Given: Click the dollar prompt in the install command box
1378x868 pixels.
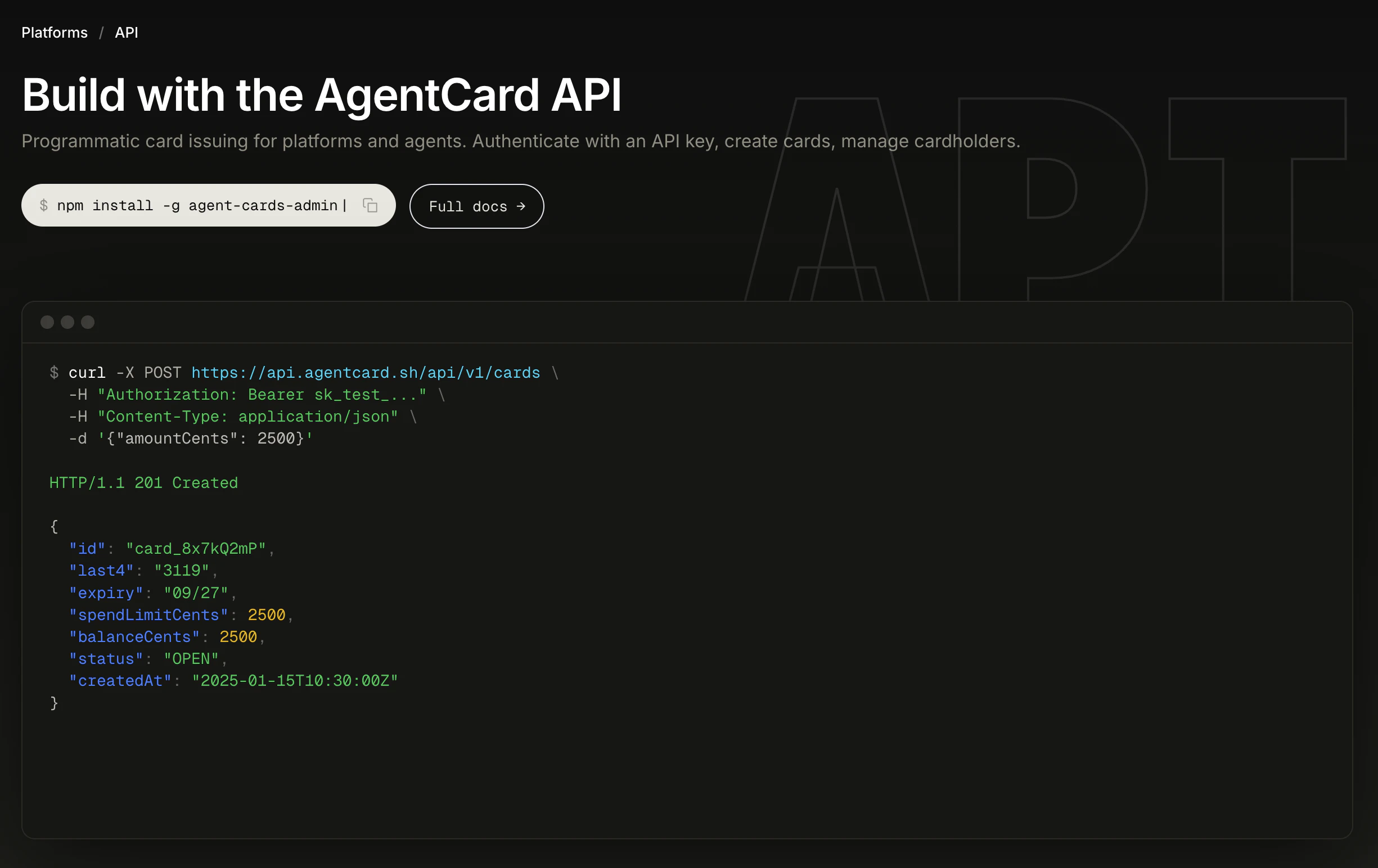Looking at the screenshot, I should pos(44,205).
